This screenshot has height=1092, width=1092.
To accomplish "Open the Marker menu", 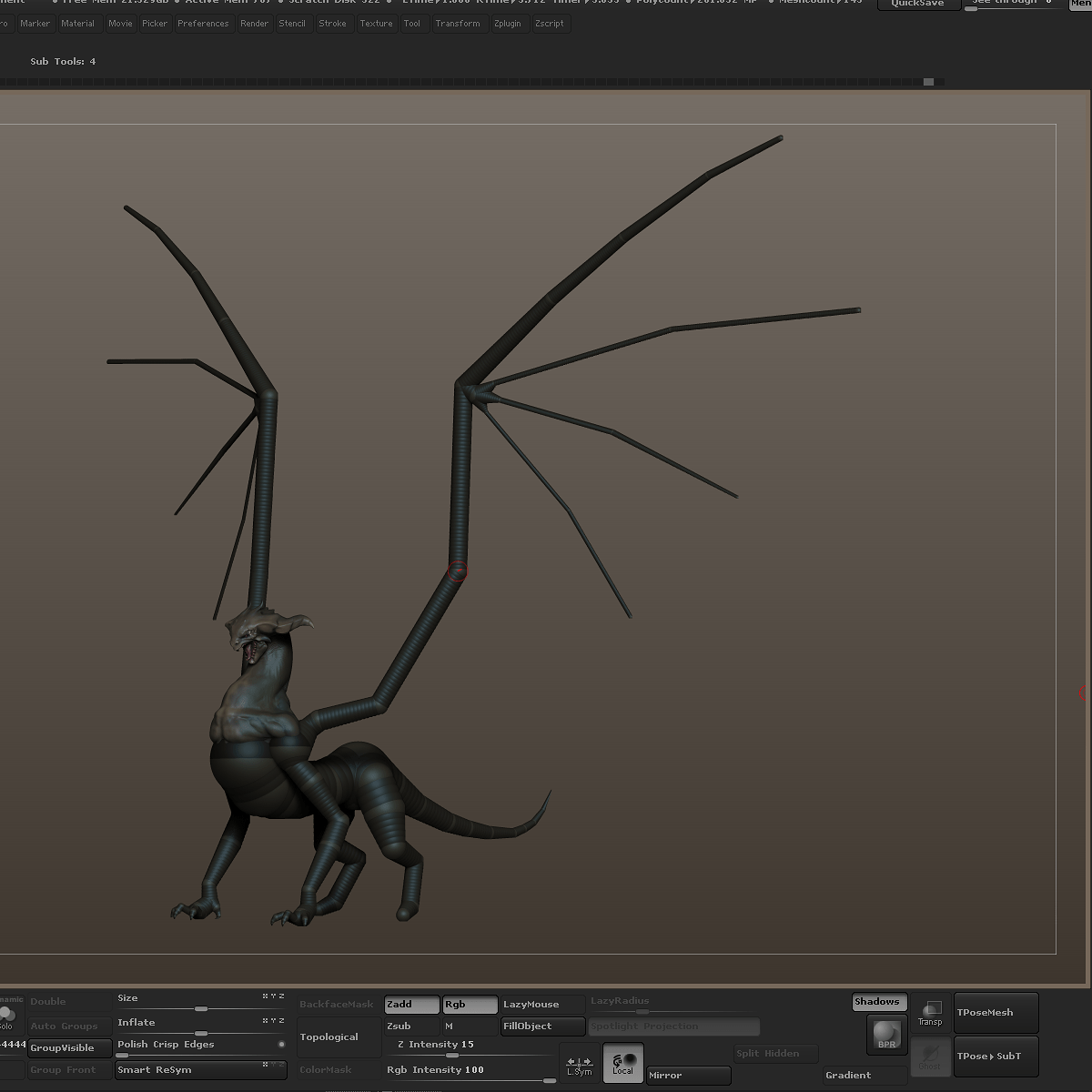I will pos(35,24).
